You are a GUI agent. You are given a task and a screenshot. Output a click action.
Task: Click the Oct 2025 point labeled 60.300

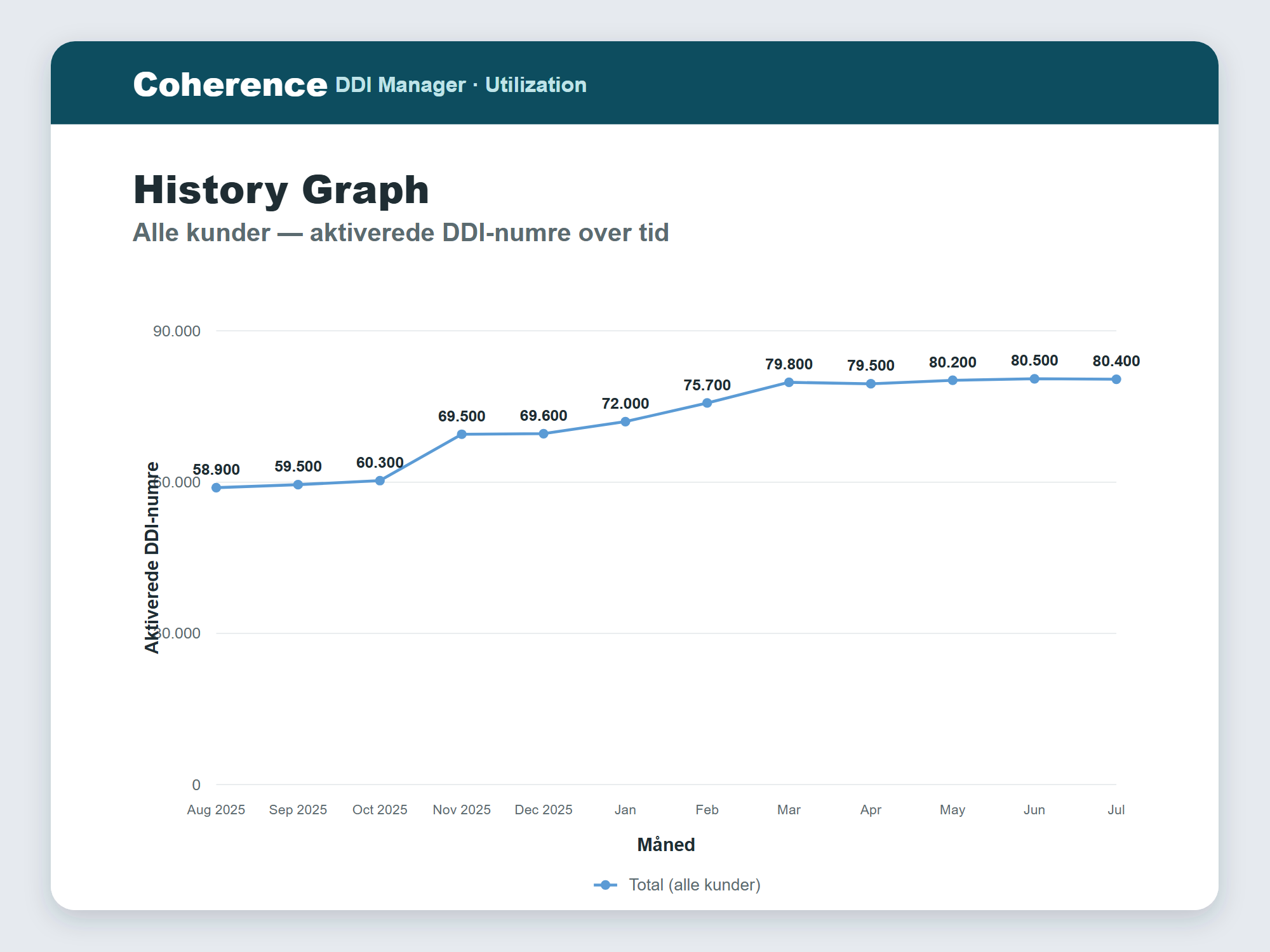tap(380, 480)
